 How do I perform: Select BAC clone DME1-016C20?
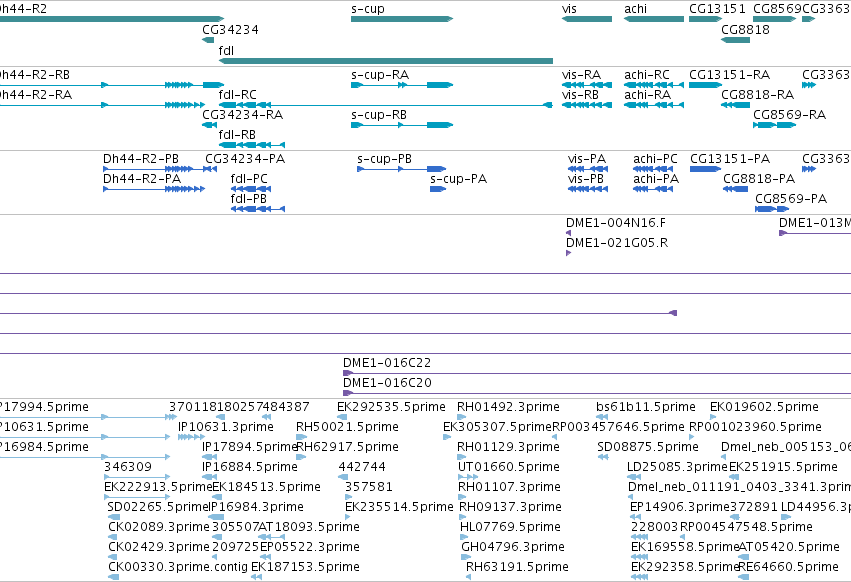point(597,393)
